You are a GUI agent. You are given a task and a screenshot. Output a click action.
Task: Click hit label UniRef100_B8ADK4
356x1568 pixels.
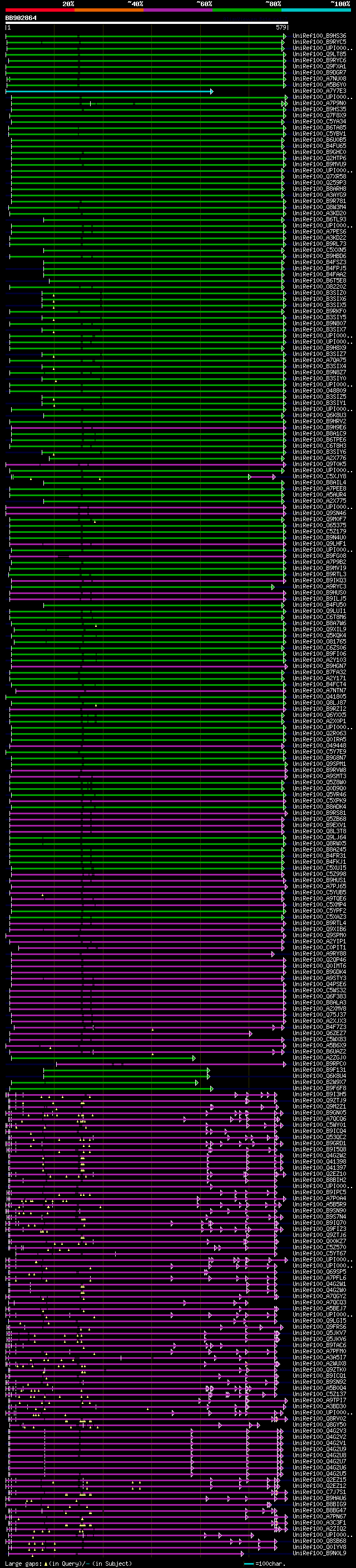click(319, 807)
